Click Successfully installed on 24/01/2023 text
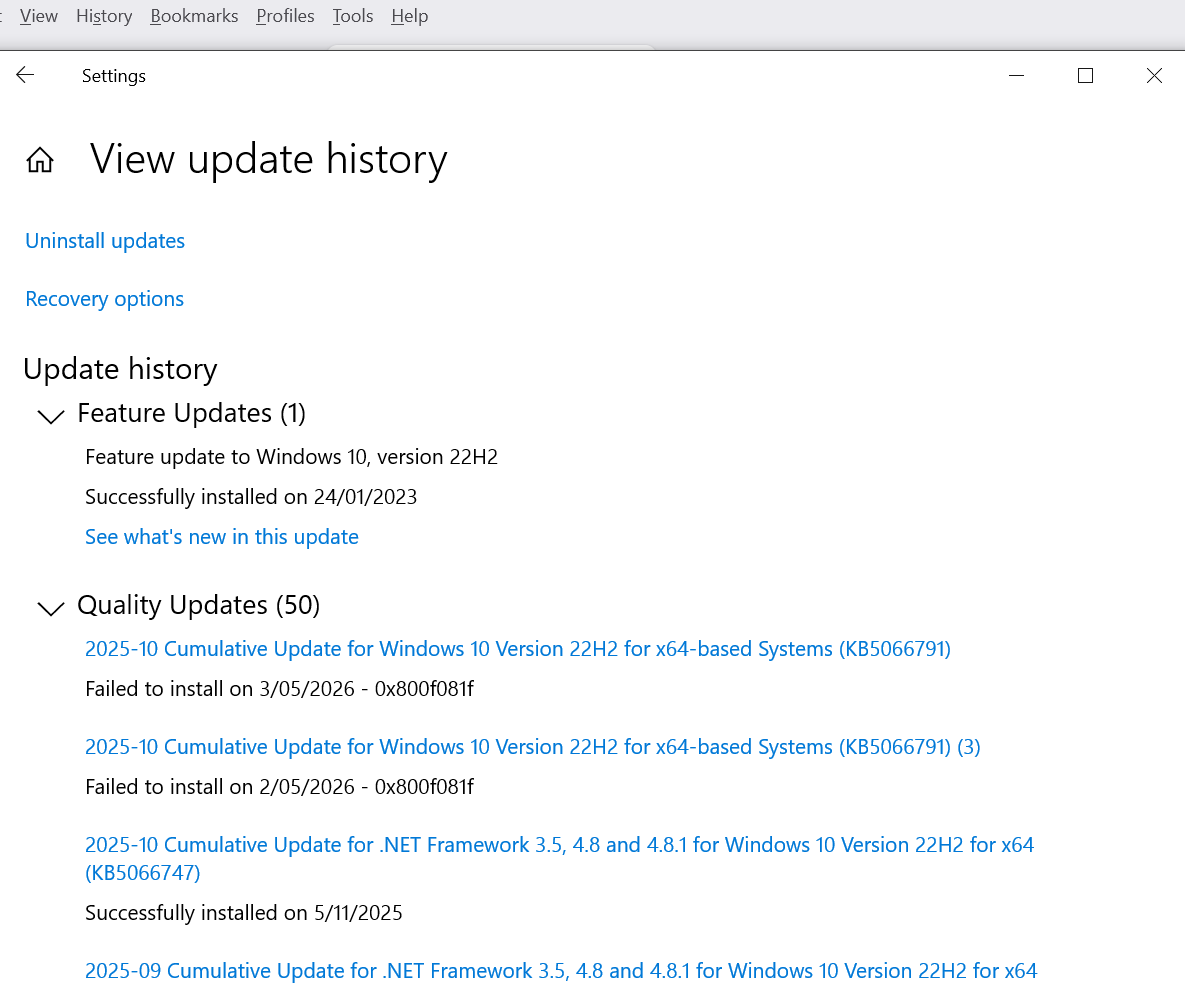 tap(251, 497)
